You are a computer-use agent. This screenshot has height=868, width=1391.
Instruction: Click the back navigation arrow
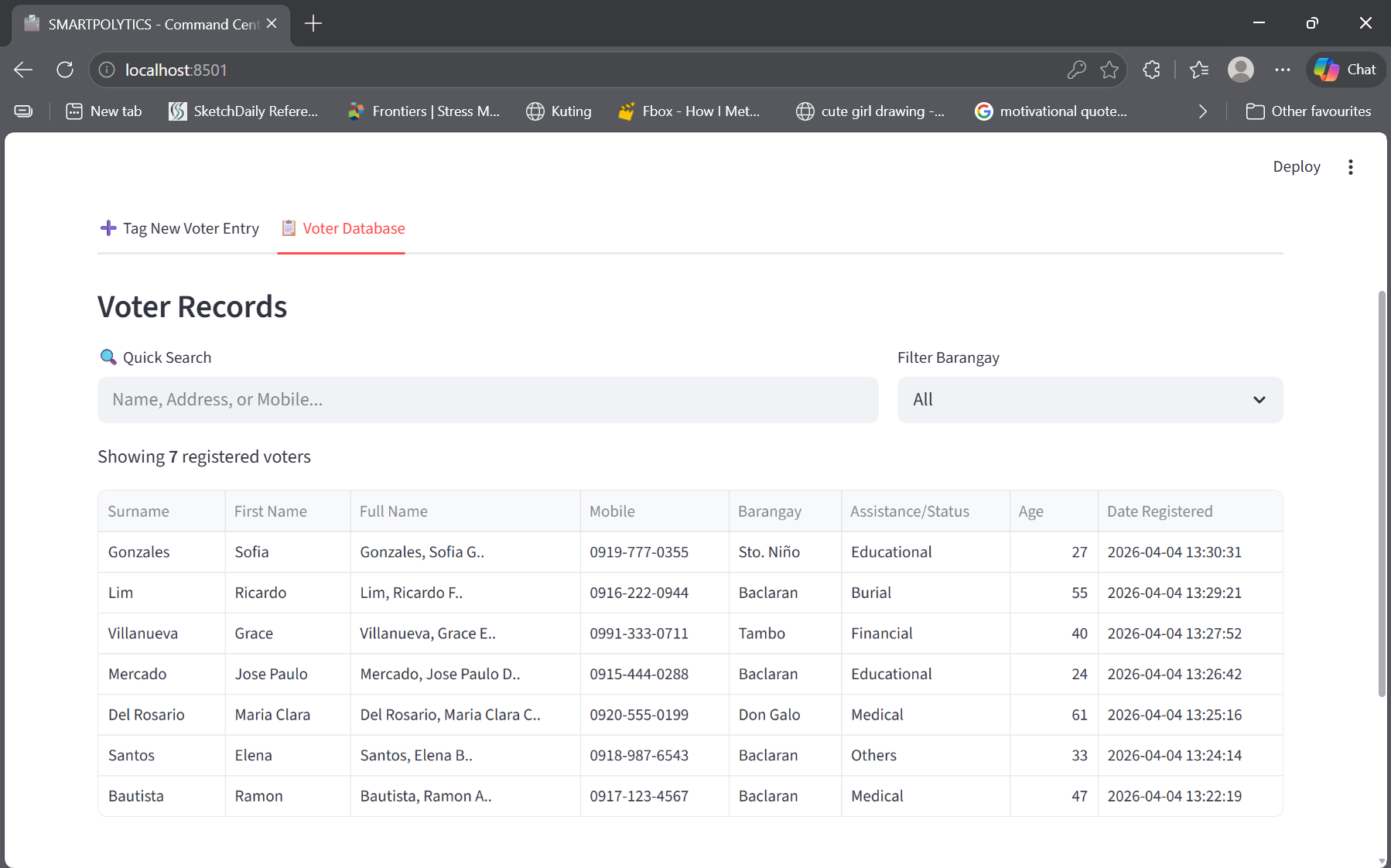22,70
